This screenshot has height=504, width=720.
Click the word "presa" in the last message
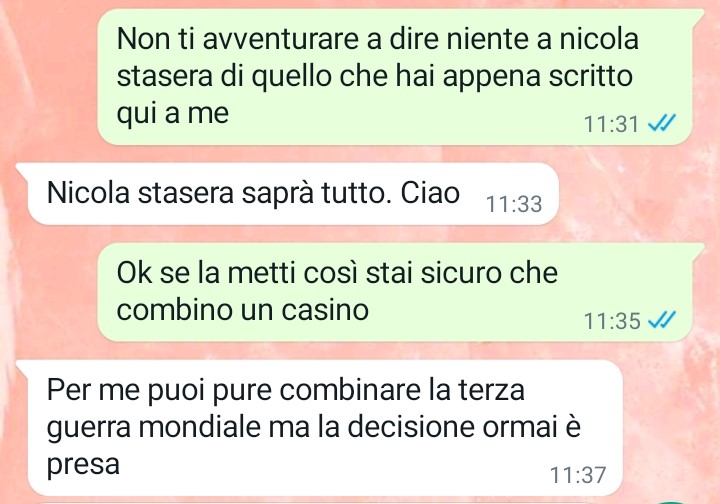[x=83, y=465]
